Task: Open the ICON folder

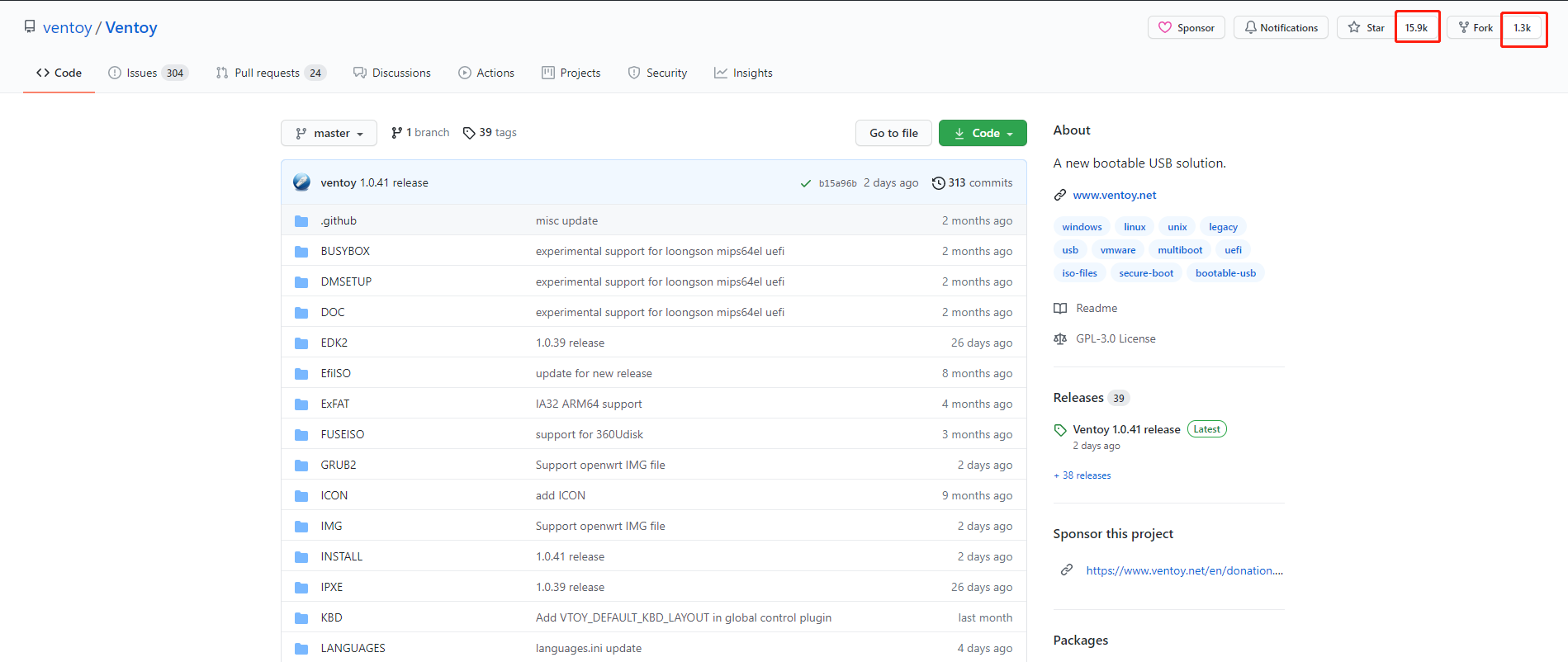Action: pyautogui.click(x=334, y=495)
